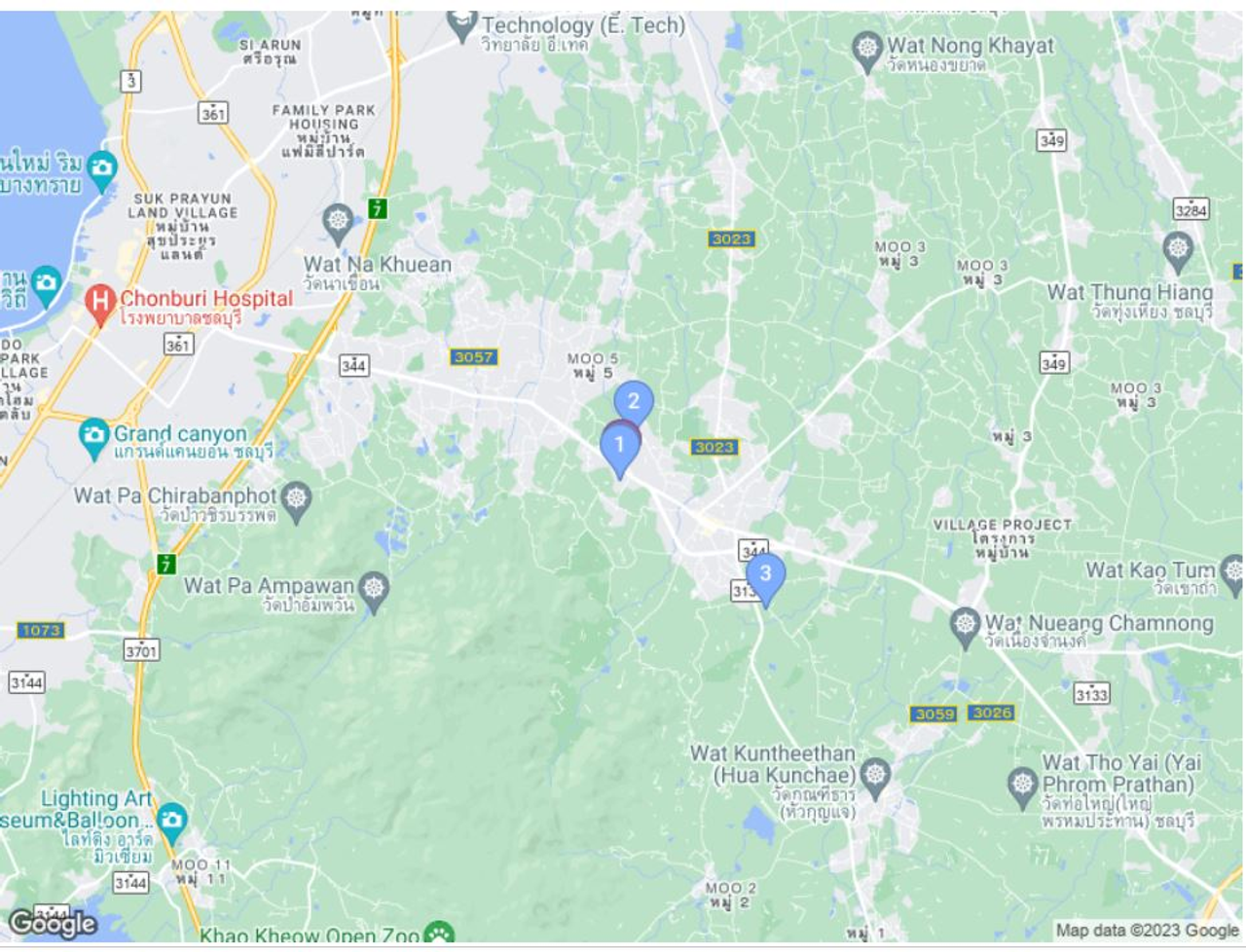Click the Wat Nong Khayat temple icon
Image resolution: width=1246 pixels, height=952 pixels.
pyautogui.click(x=866, y=51)
